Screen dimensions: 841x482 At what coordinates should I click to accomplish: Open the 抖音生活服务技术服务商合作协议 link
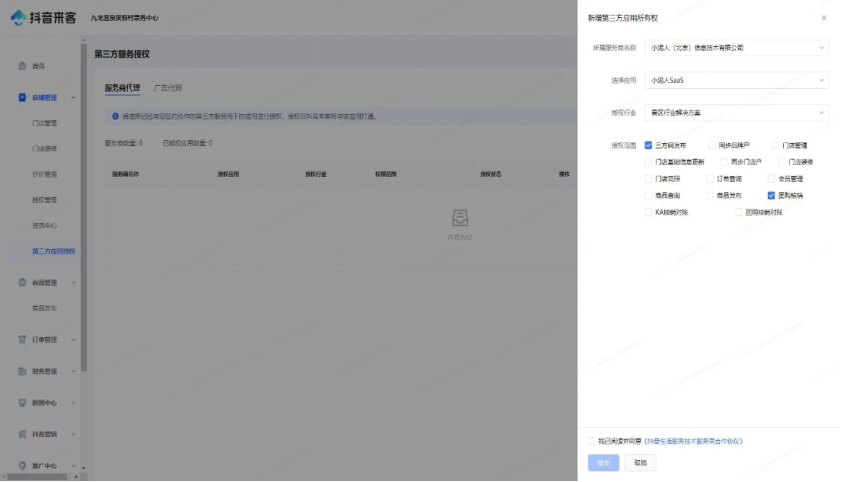(694, 441)
